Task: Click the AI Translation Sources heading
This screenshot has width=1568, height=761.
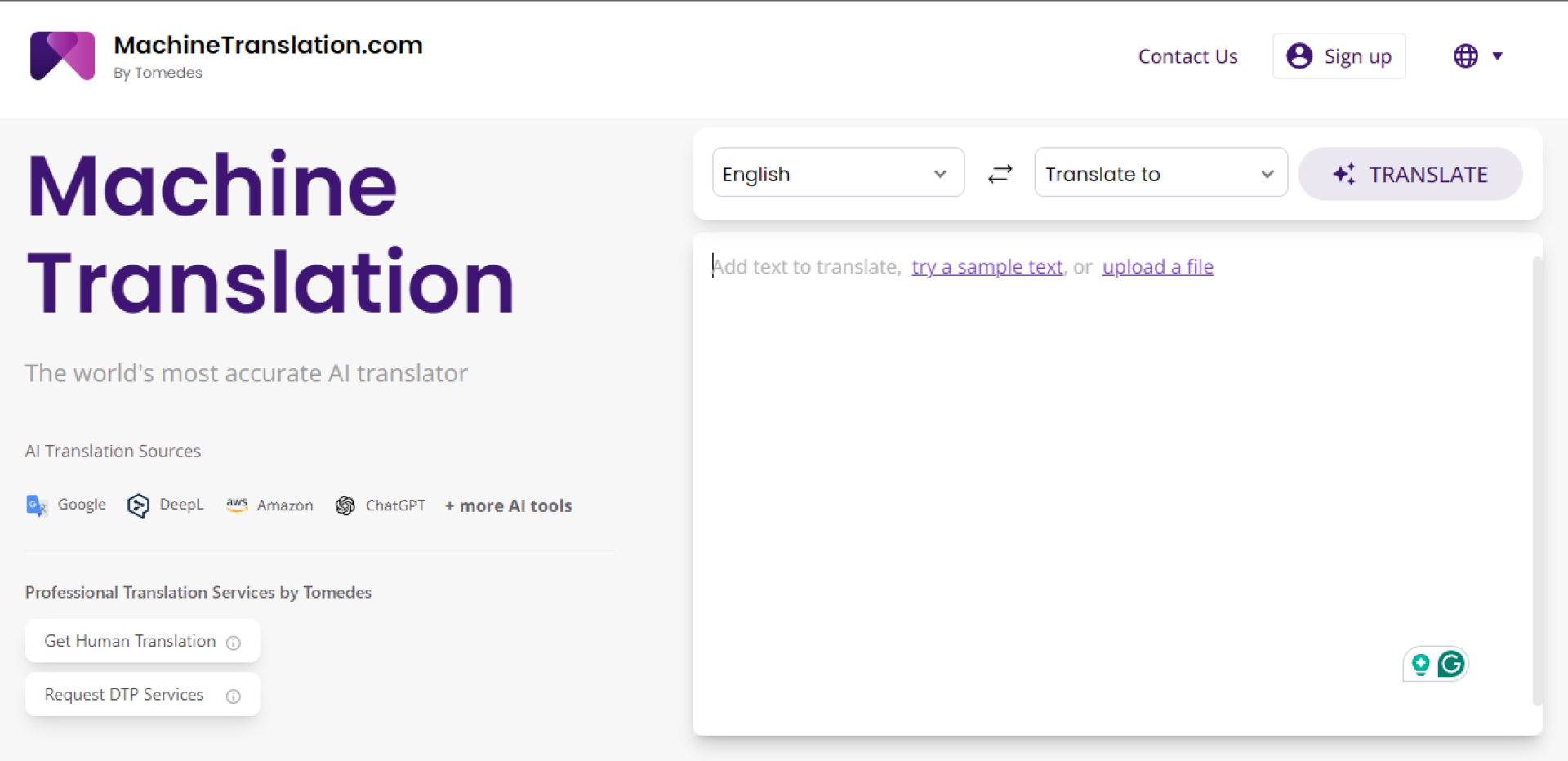Action: click(113, 452)
